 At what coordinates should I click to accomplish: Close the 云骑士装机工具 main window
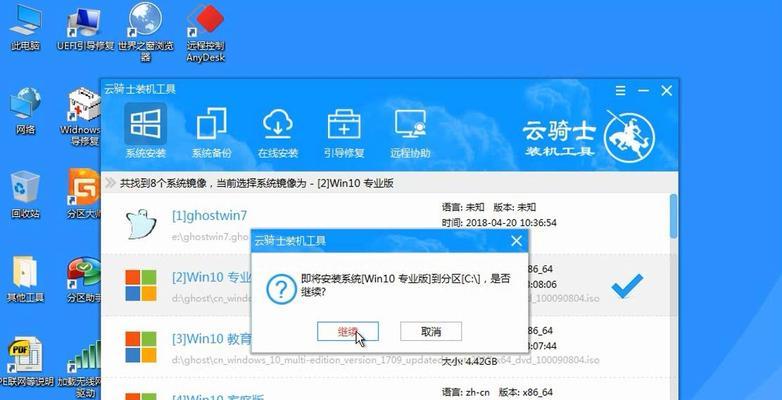666,91
